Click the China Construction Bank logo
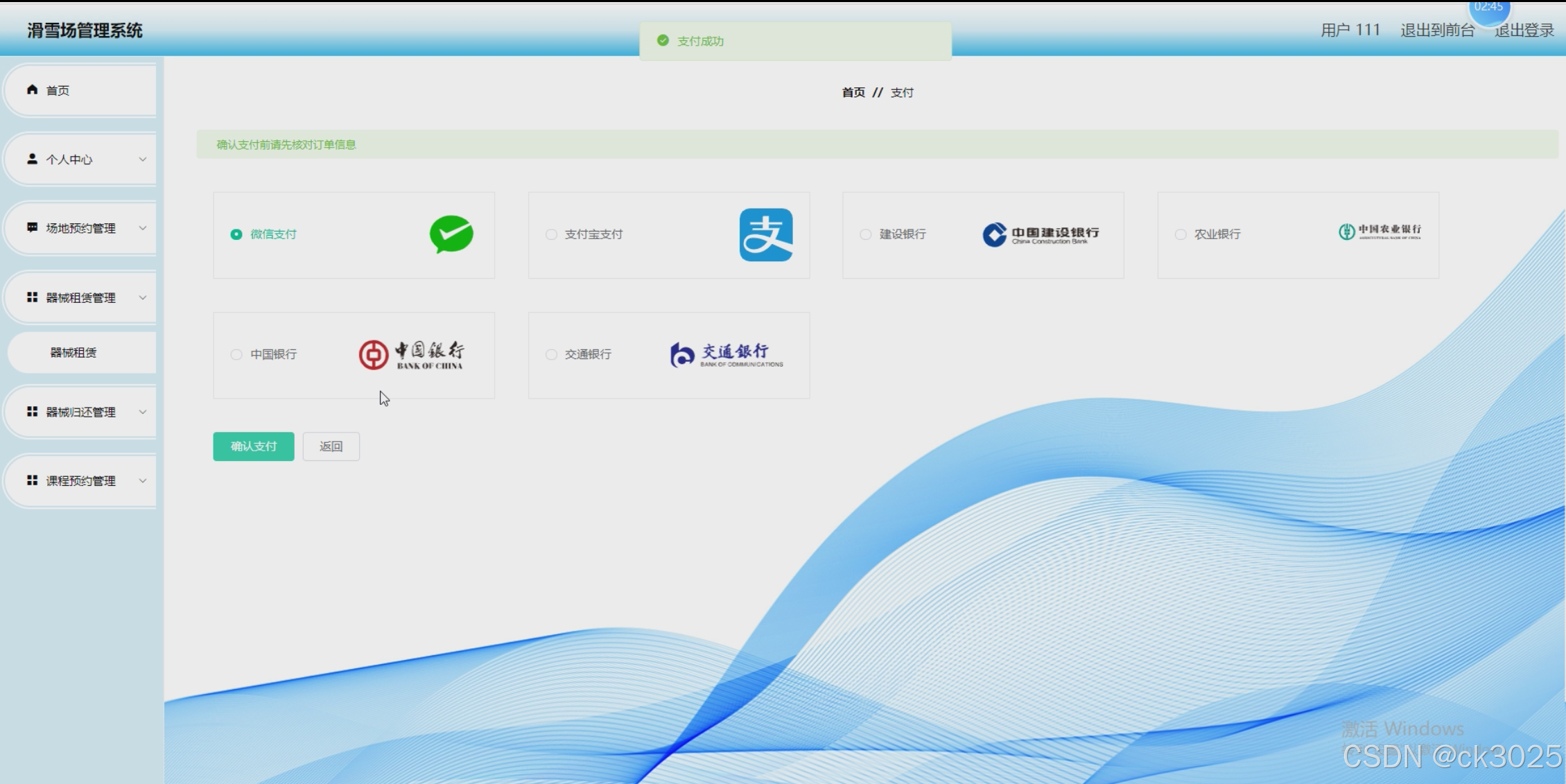The height and width of the screenshot is (784, 1566). (1040, 234)
